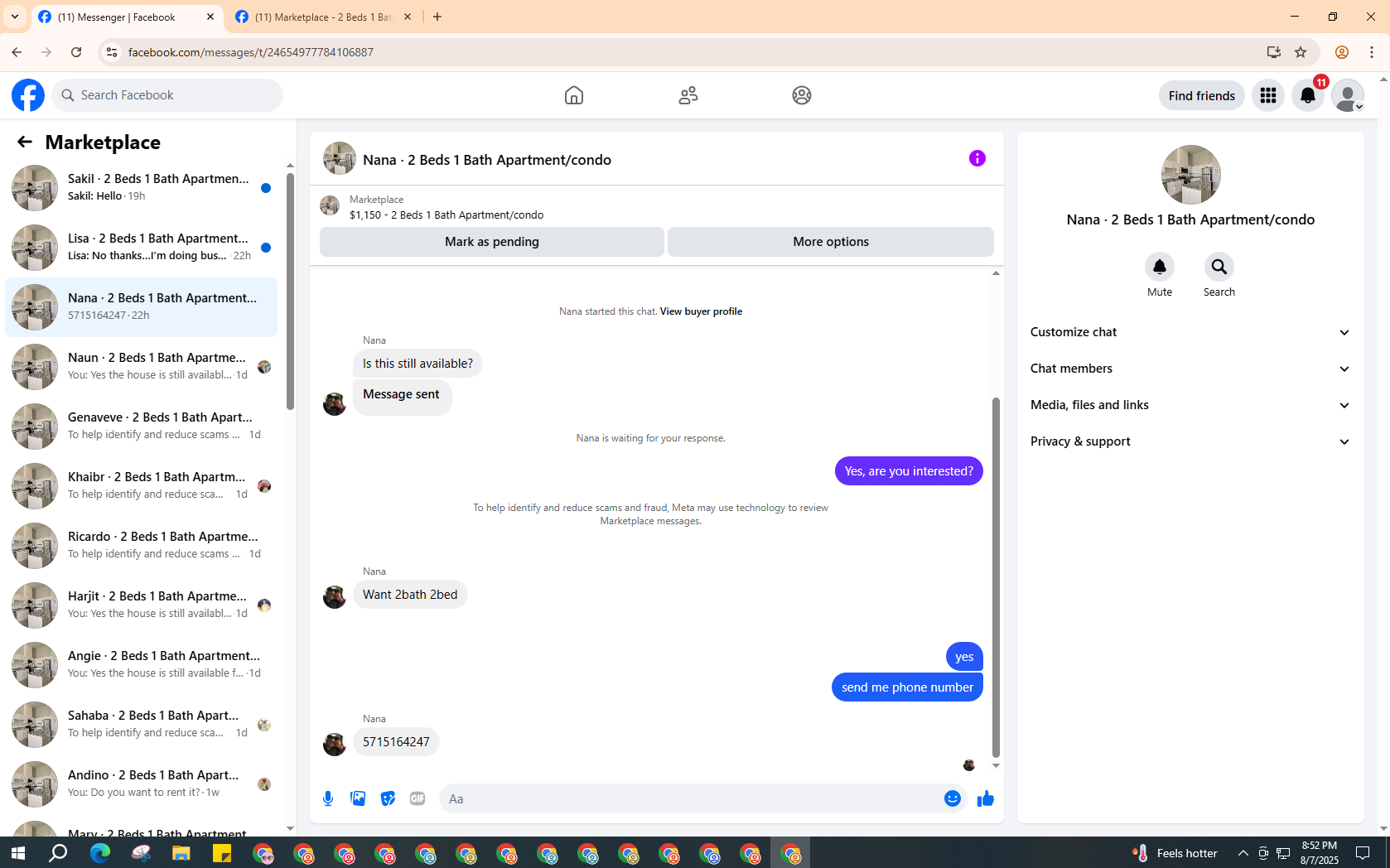The width and height of the screenshot is (1390, 868).
Task: Open the browser tab search dropdown
Action: [15, 17]
